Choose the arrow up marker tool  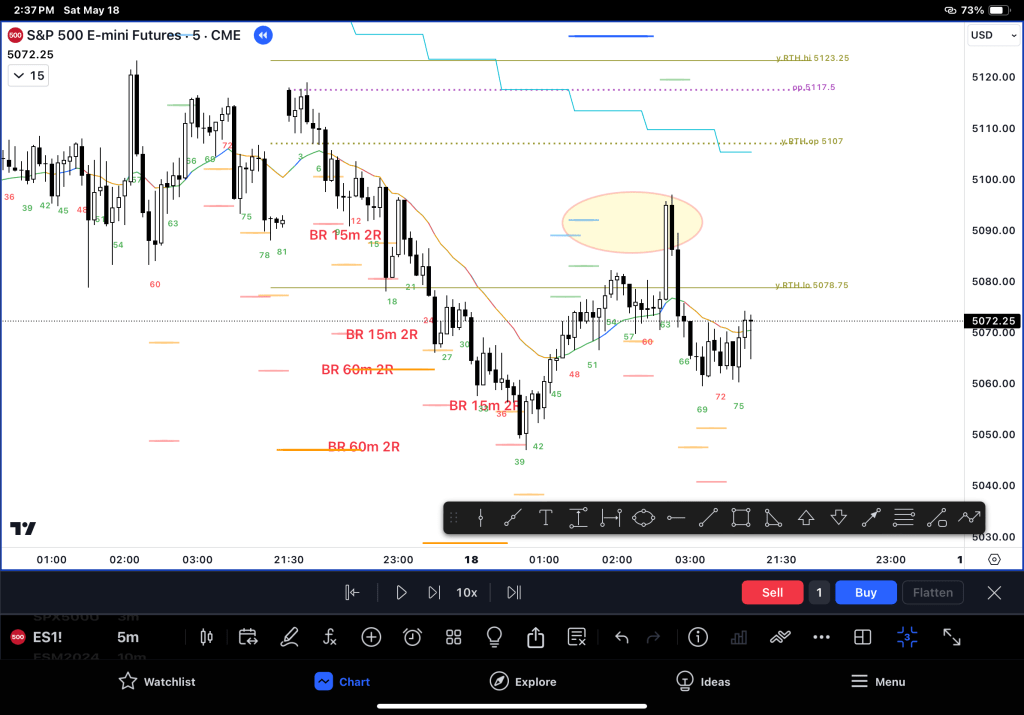[x=806, y=517]
